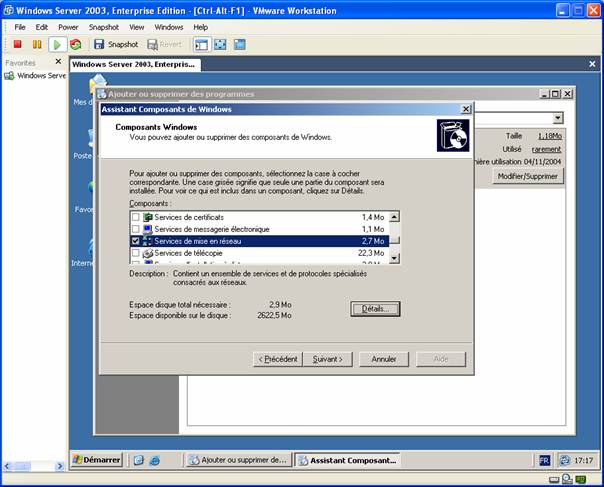This screenshot has width=604, height=487.
Task: Click the Windows components CD box icon
Action: tap(453, 135)
